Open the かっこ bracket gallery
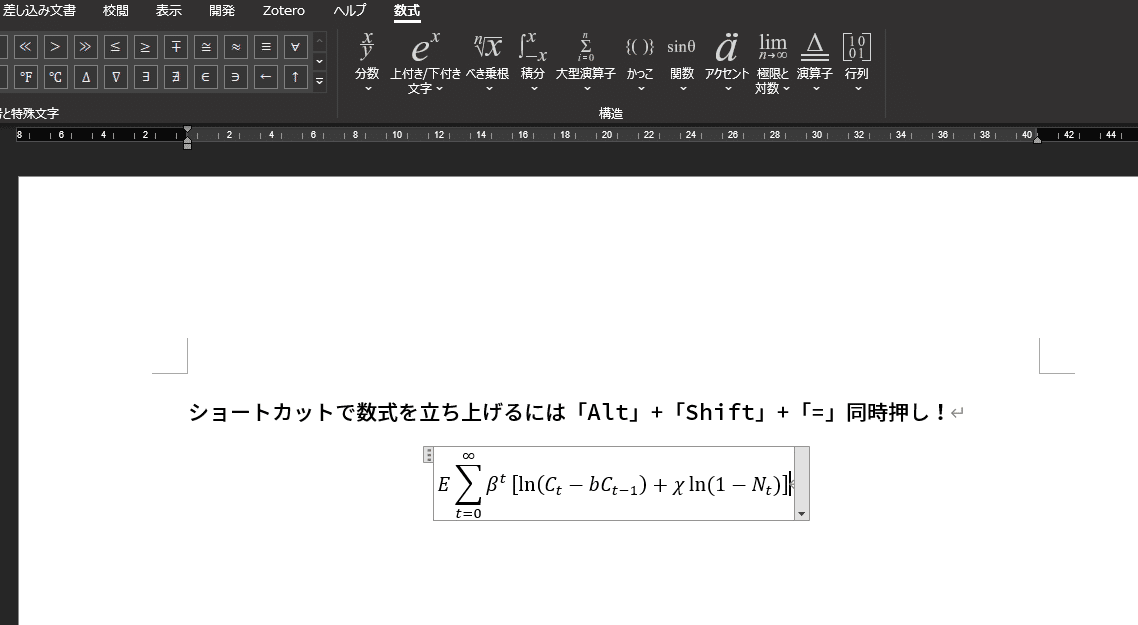The height and width of the screenshot is (625, 1138). [x=640, y=62]
